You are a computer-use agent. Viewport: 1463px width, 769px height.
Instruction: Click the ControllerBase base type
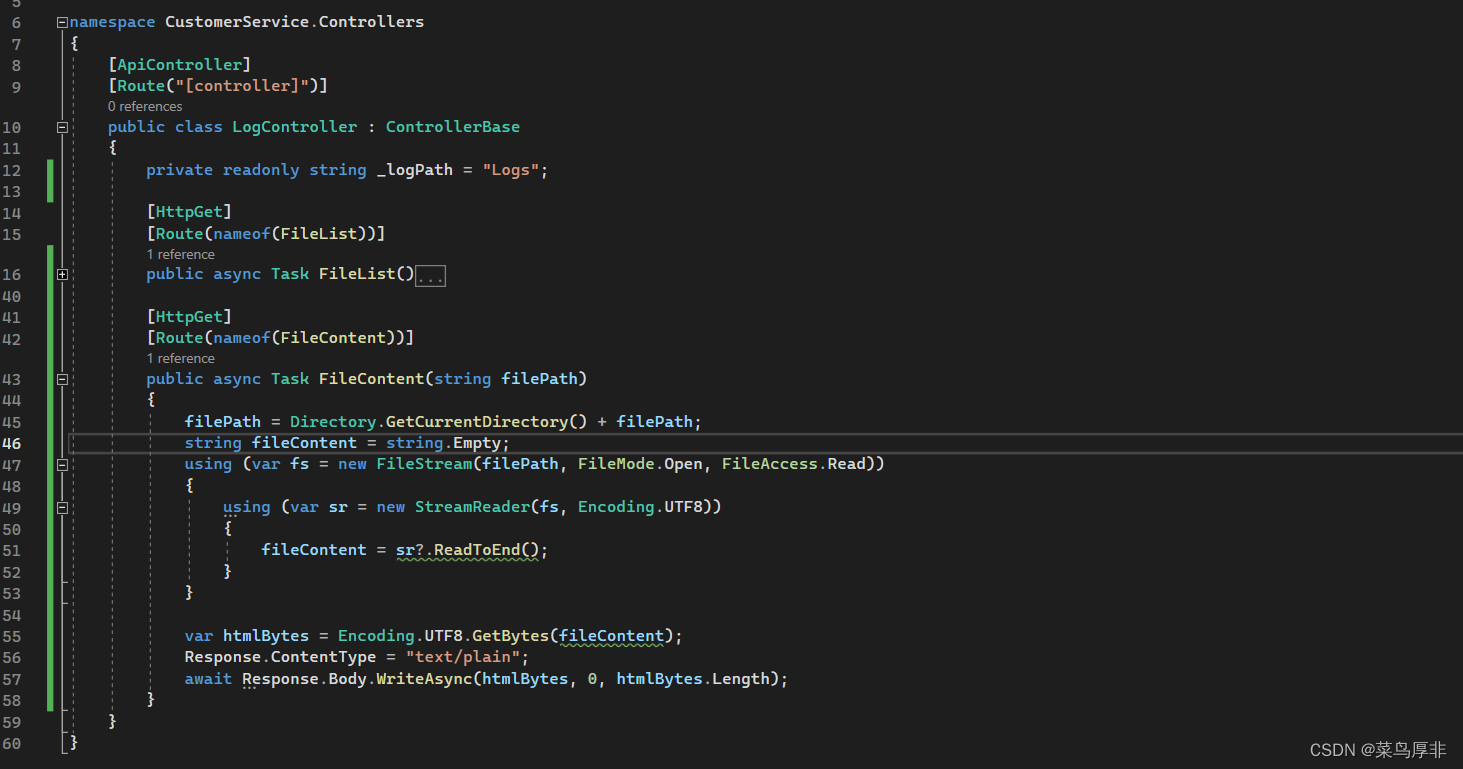click(453, 127)
